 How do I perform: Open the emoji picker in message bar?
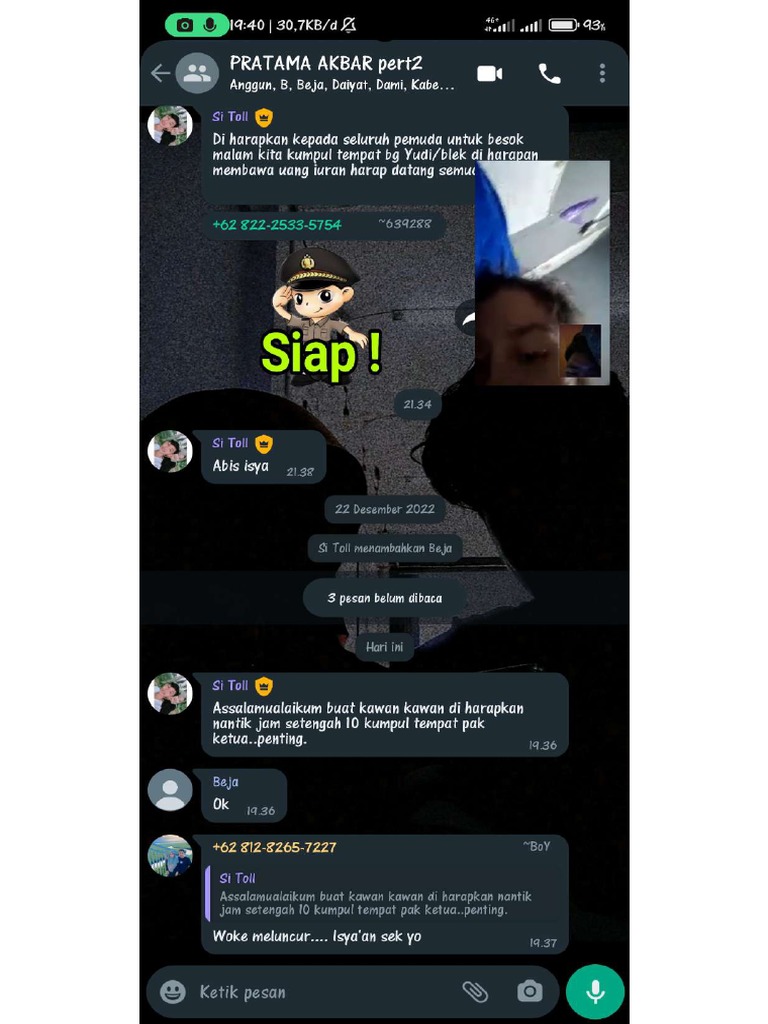tap(172, 992)
